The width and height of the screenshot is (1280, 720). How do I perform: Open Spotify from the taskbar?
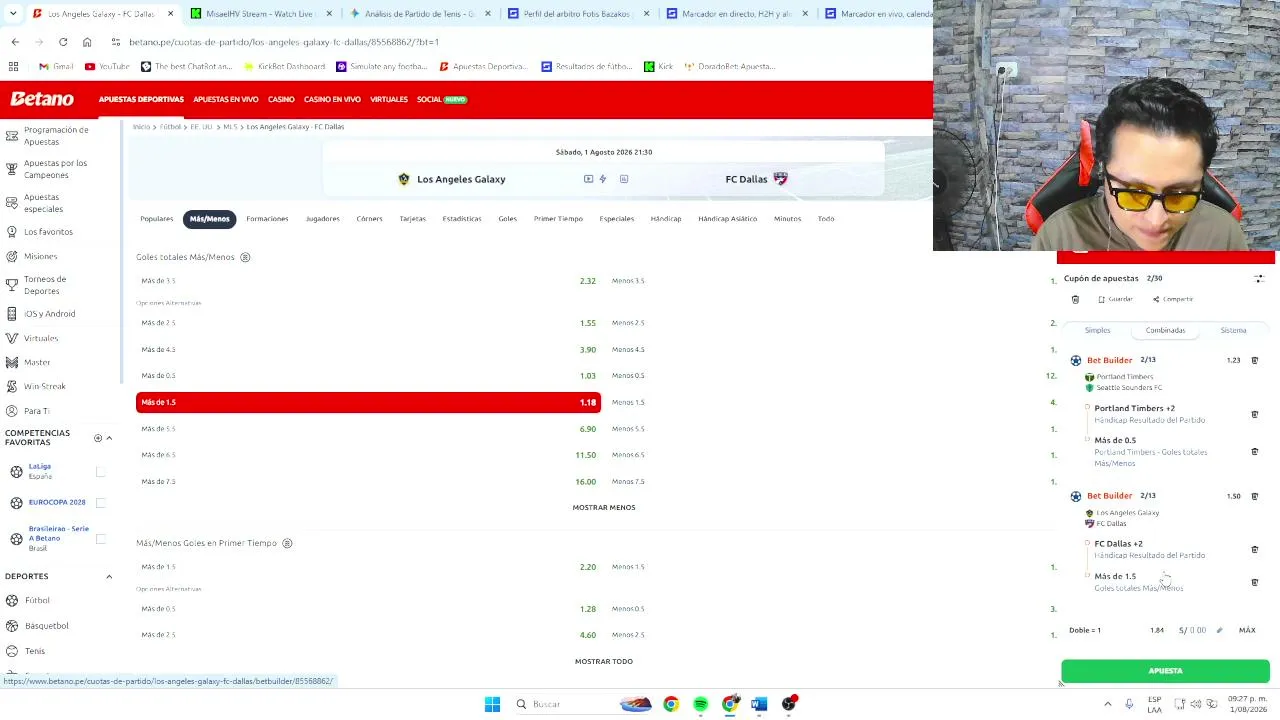pyautogui.click(x=700, y=704)
